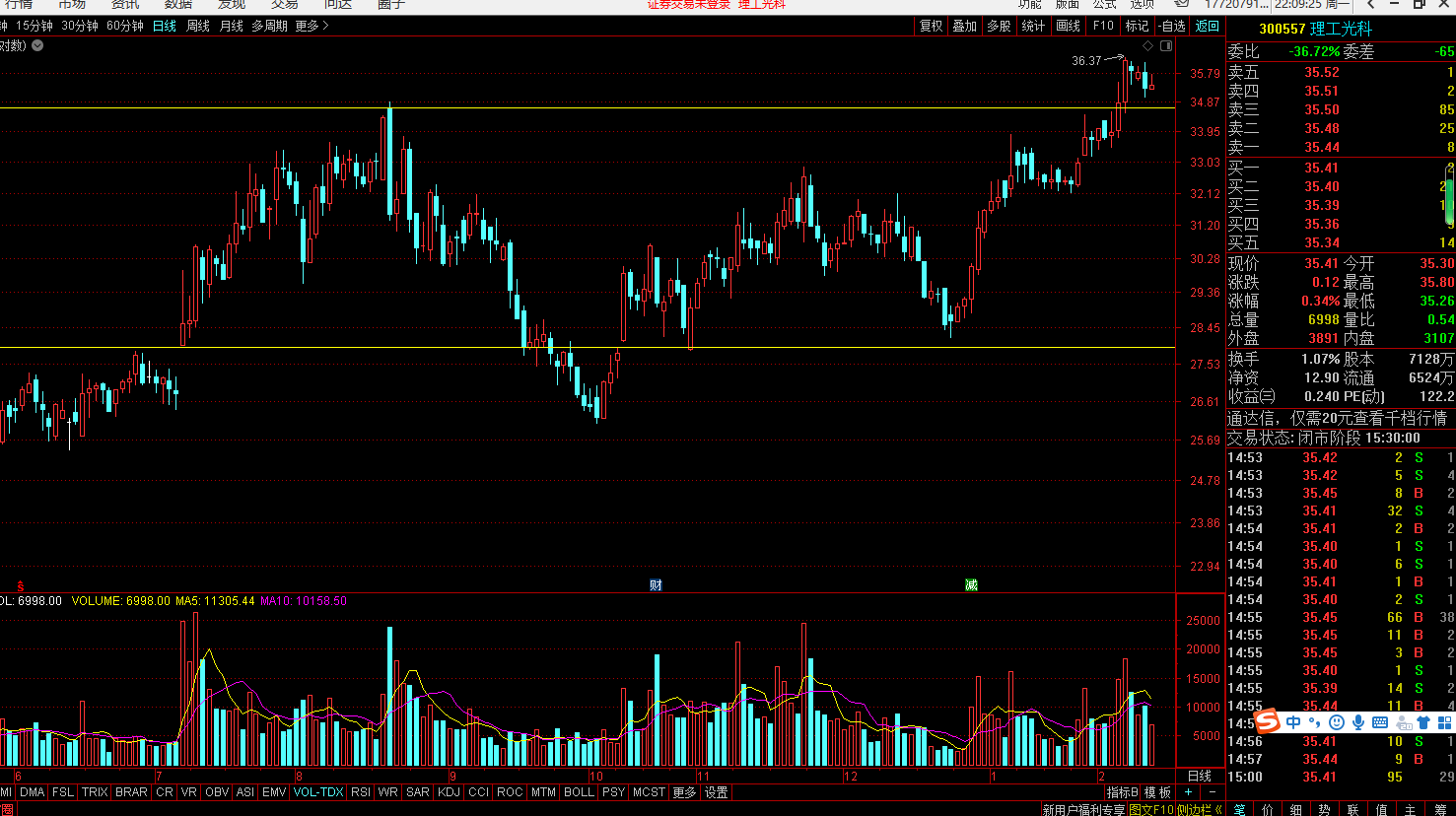Click the Sogou microphone voice input icon
The image size is (1456, 816).
(x=1358, y=722)
